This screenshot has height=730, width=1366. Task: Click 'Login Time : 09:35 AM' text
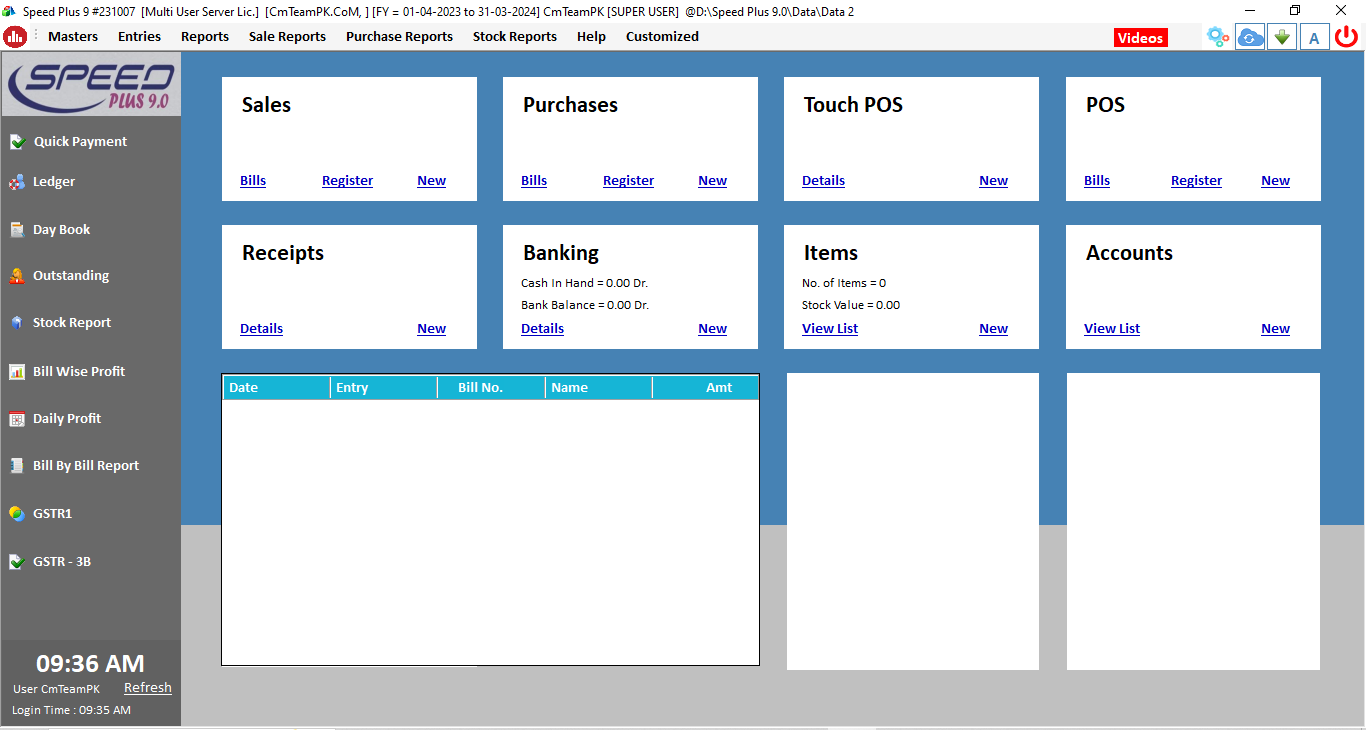pos(71,711)
